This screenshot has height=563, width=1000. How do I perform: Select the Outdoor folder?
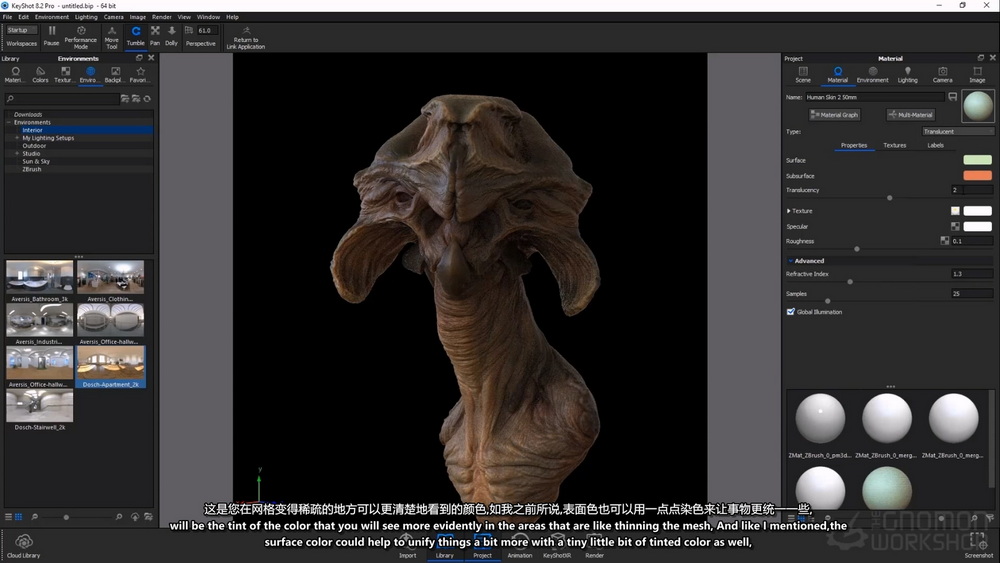pos(34,145)
